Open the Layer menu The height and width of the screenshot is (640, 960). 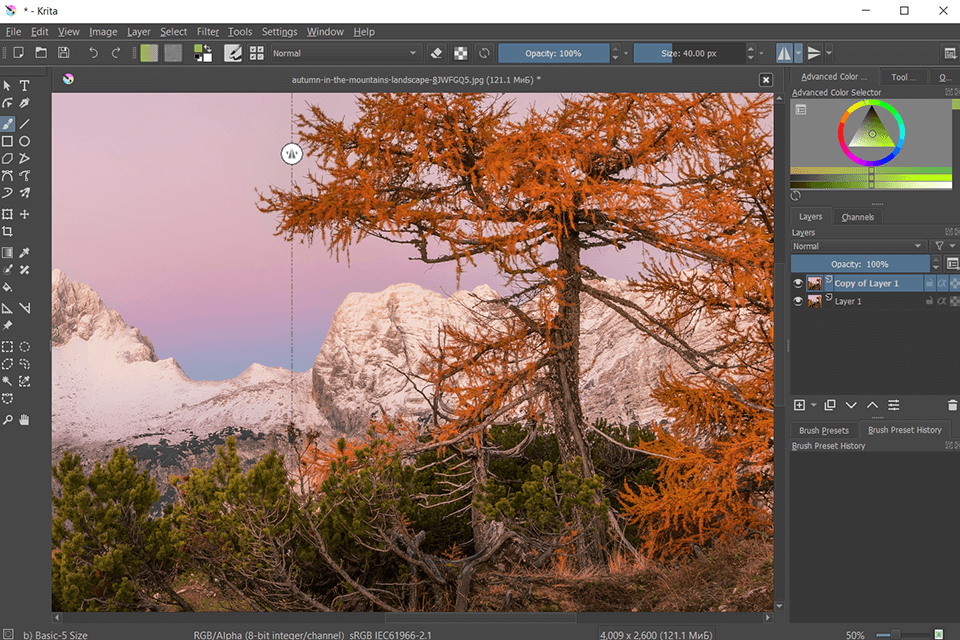(138, 32)
